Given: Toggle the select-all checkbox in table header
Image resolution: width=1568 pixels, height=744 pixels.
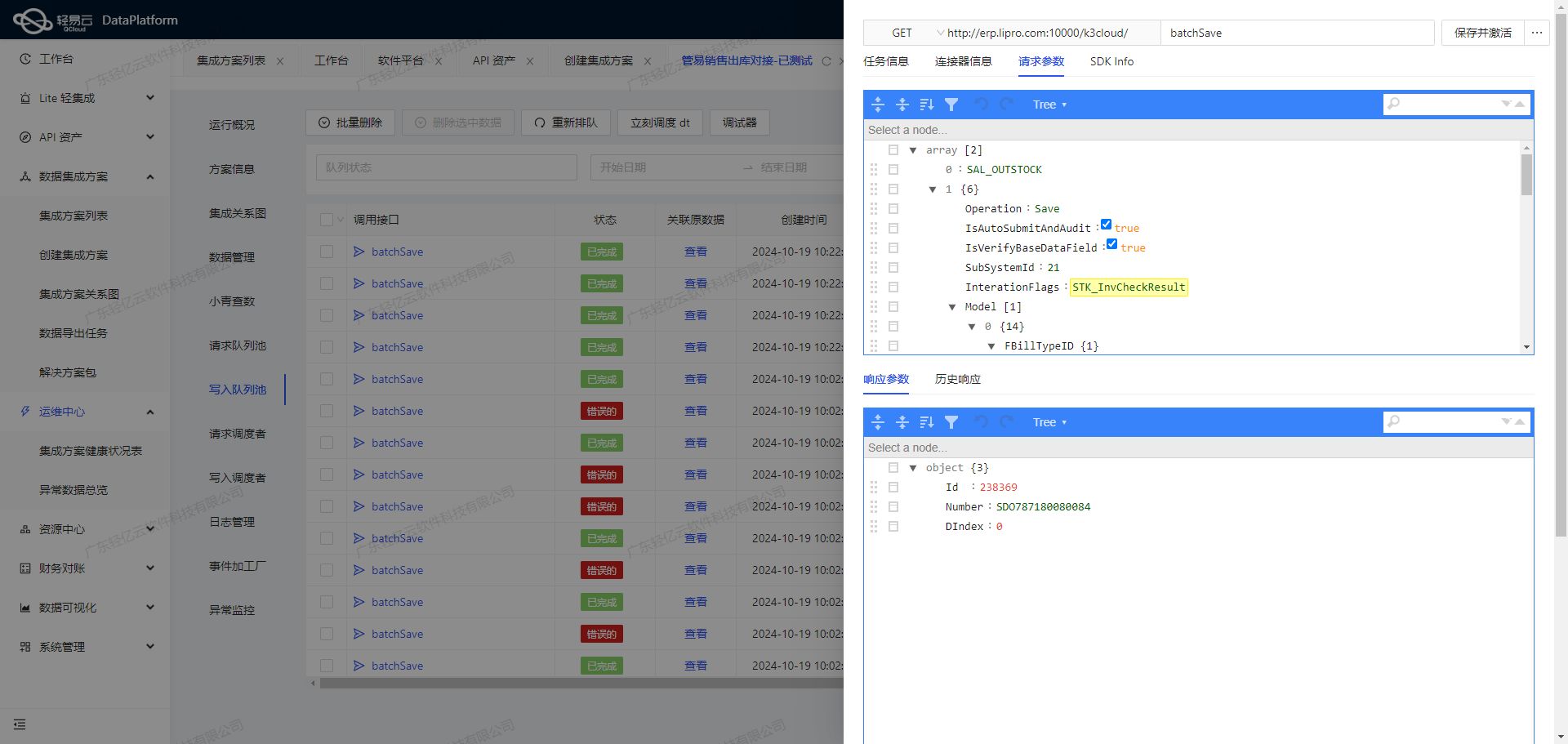Looking at the screenshot, I should pyautogui.click(x=327, y=220).
